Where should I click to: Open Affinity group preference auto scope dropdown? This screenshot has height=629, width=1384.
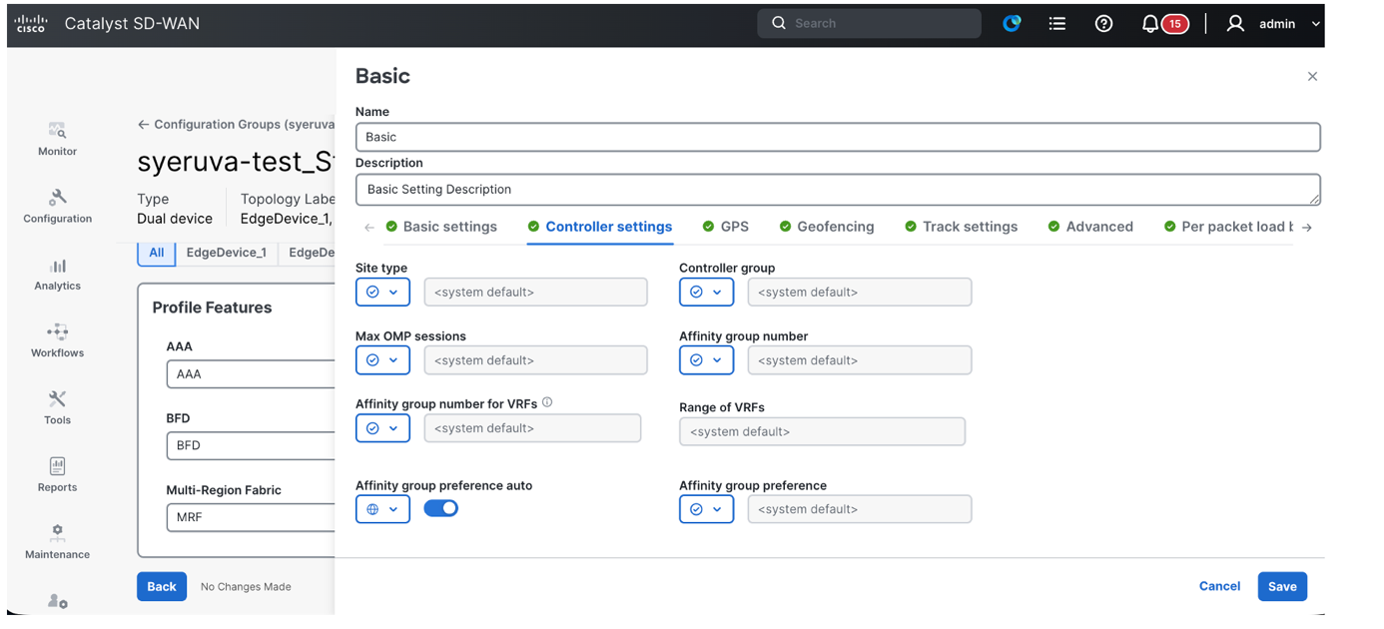click(383, 509)
